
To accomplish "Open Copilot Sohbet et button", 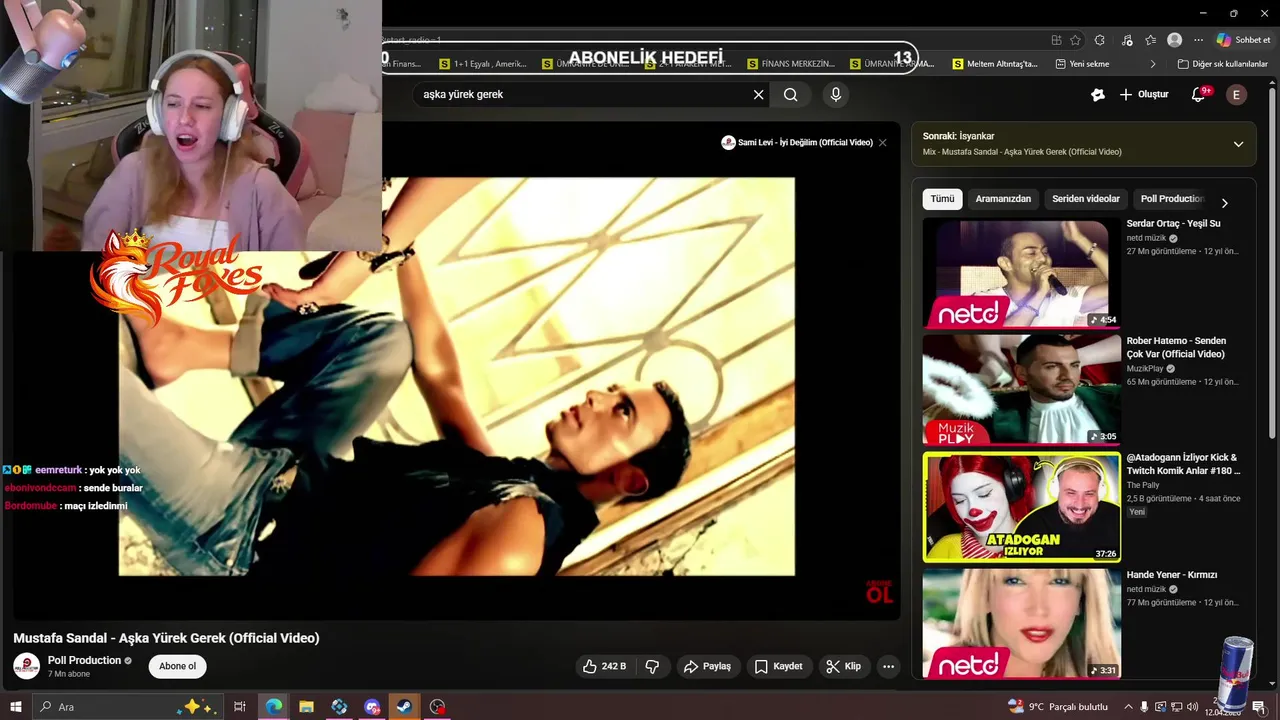I will (1243, 40).
